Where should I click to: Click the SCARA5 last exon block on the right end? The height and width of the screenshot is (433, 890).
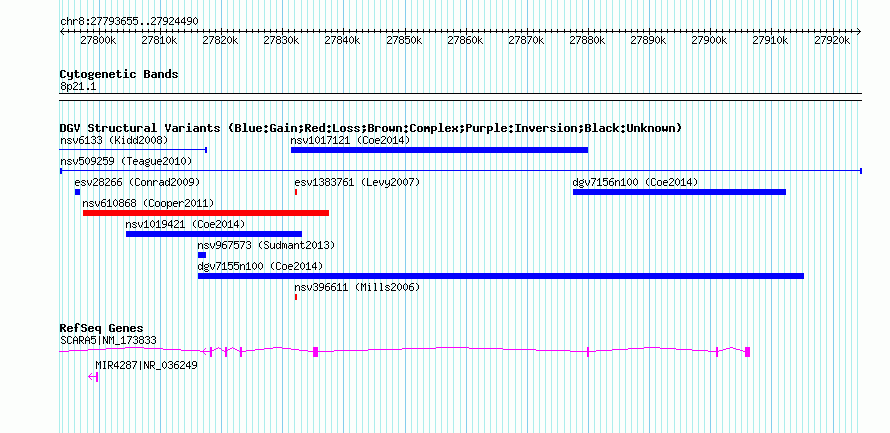click(x=748, y=351)
